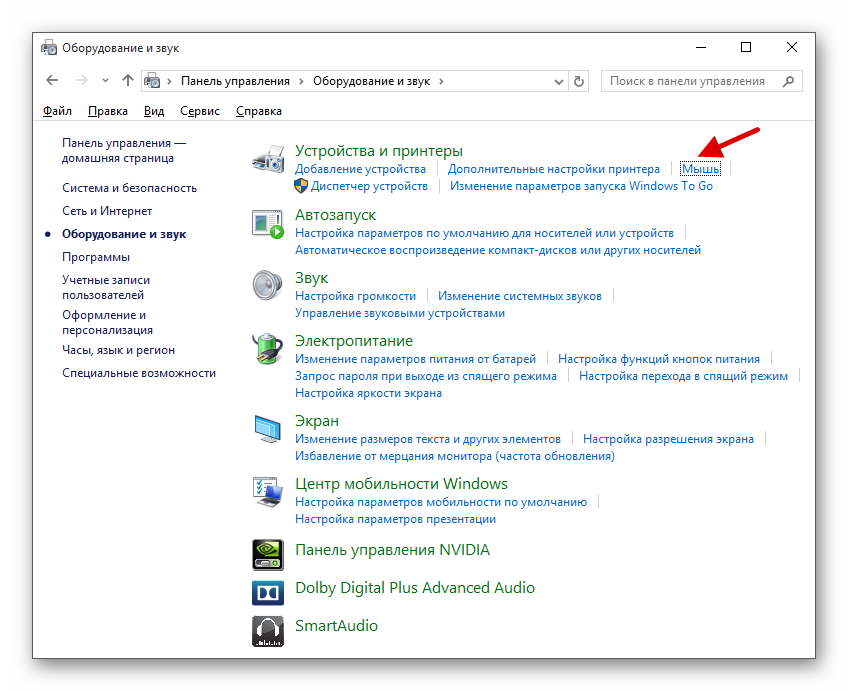
Task: Go back using the navigation arrow
Action: tap(52, 81)
